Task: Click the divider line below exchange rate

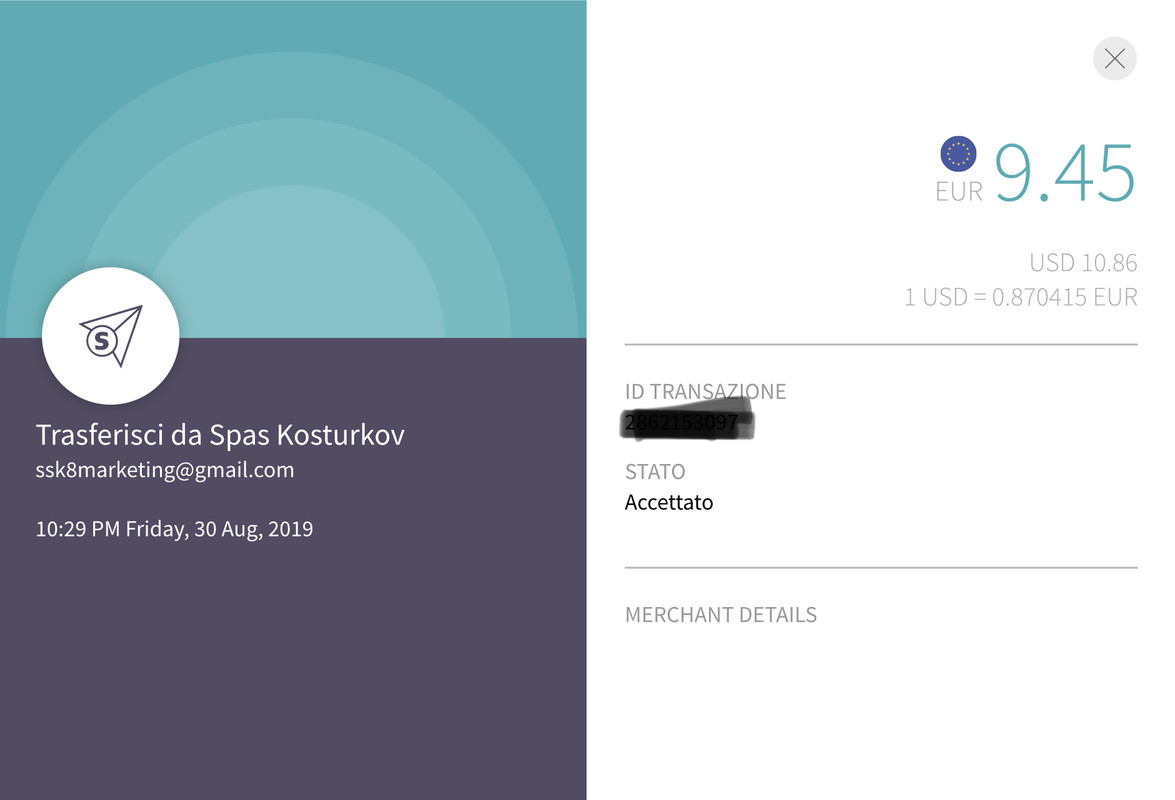Action: (x=880, y=344)
